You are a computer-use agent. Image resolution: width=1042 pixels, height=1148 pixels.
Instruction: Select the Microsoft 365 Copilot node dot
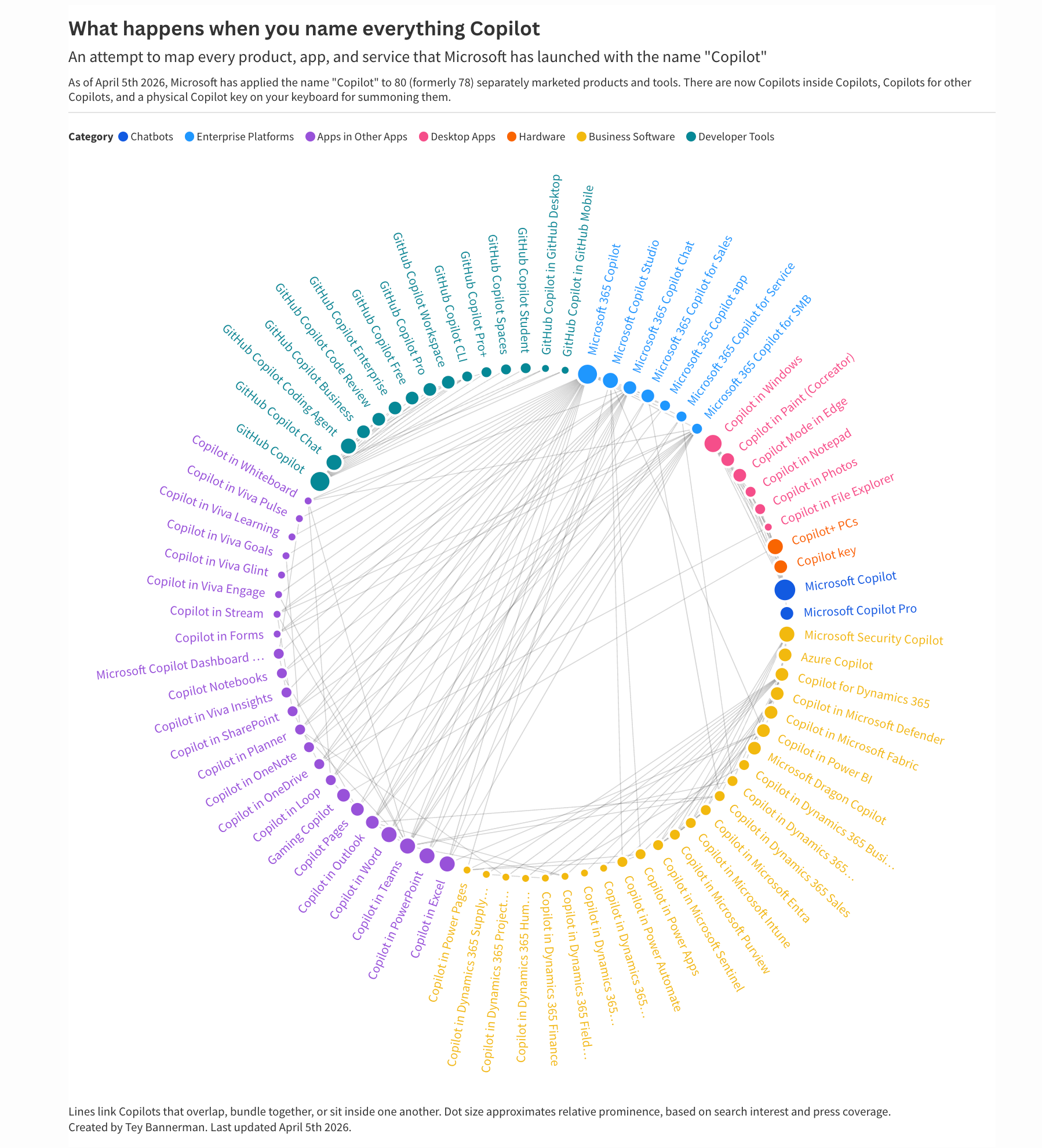click(x=587, y=375)
